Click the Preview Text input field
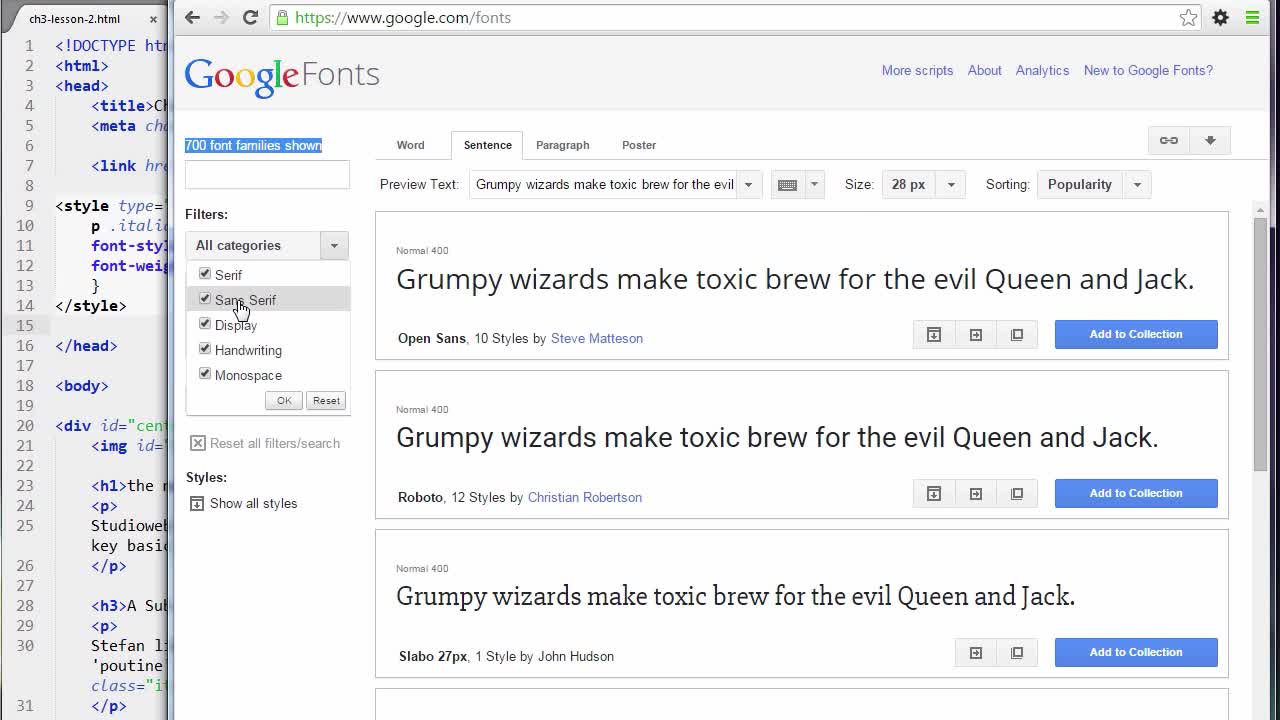The width and height of the screenshot is (1280, 720). click(x=604, y=185)
